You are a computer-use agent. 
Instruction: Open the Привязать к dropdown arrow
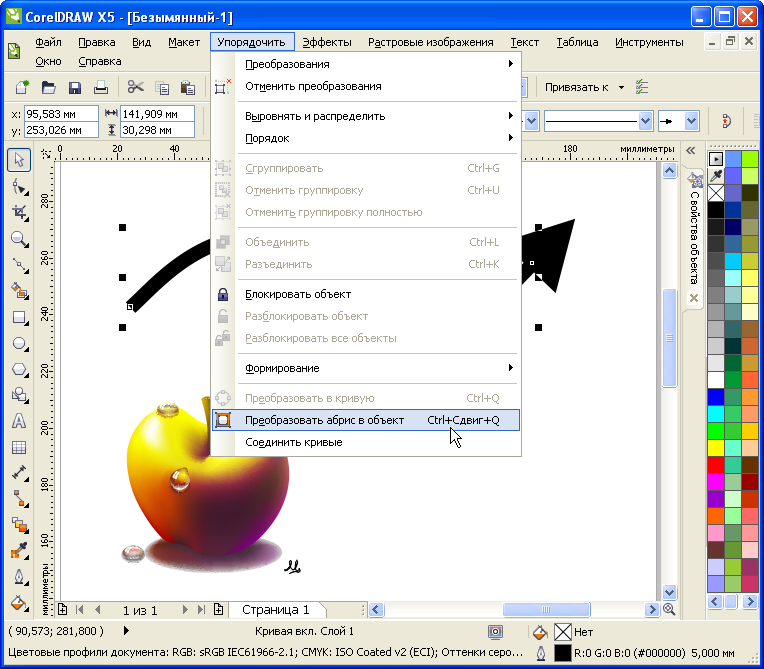pyautogui.click(x=621, y=88)
